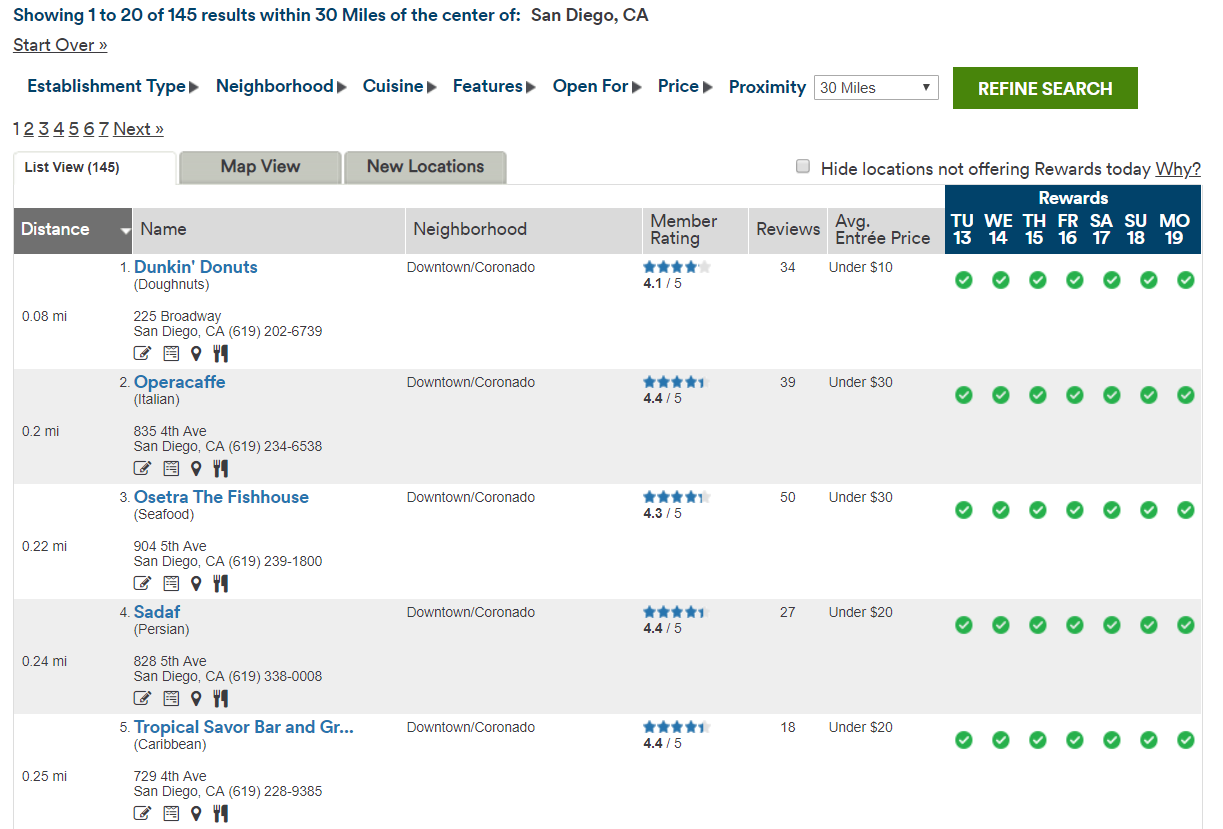1223x829 pixels.
Task: Write a review for Tropical Savor Bar
Action: tap(143, 813)
